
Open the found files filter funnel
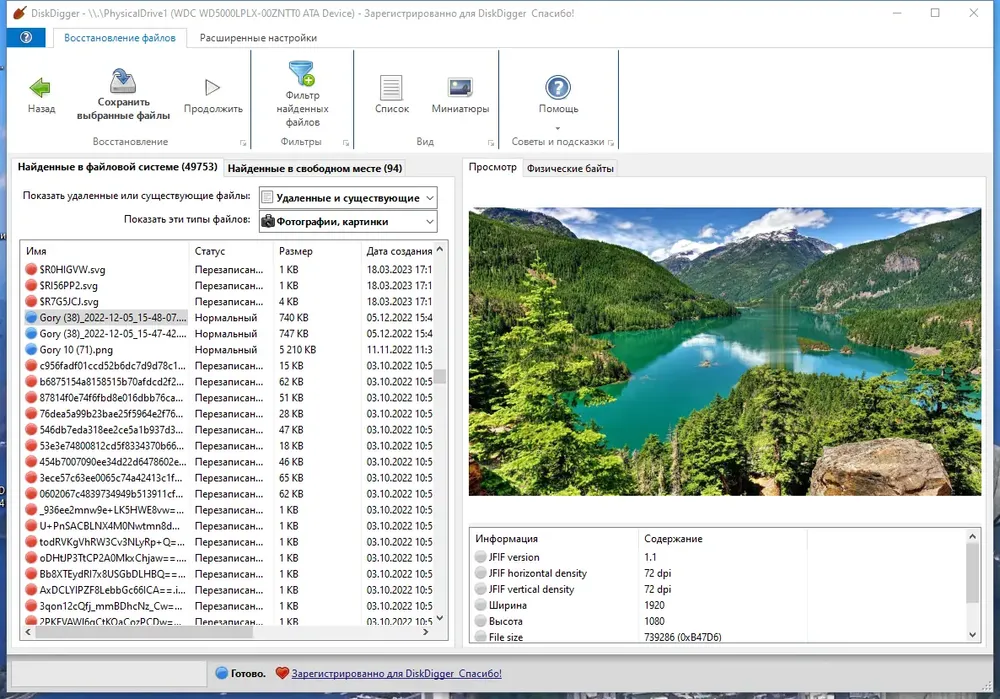(x=302, y=73)
